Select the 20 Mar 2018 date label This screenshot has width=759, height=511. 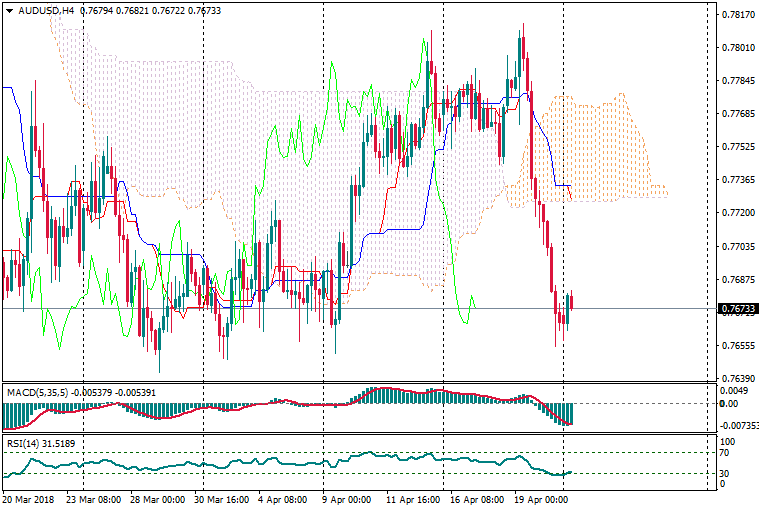coord(29,498)
